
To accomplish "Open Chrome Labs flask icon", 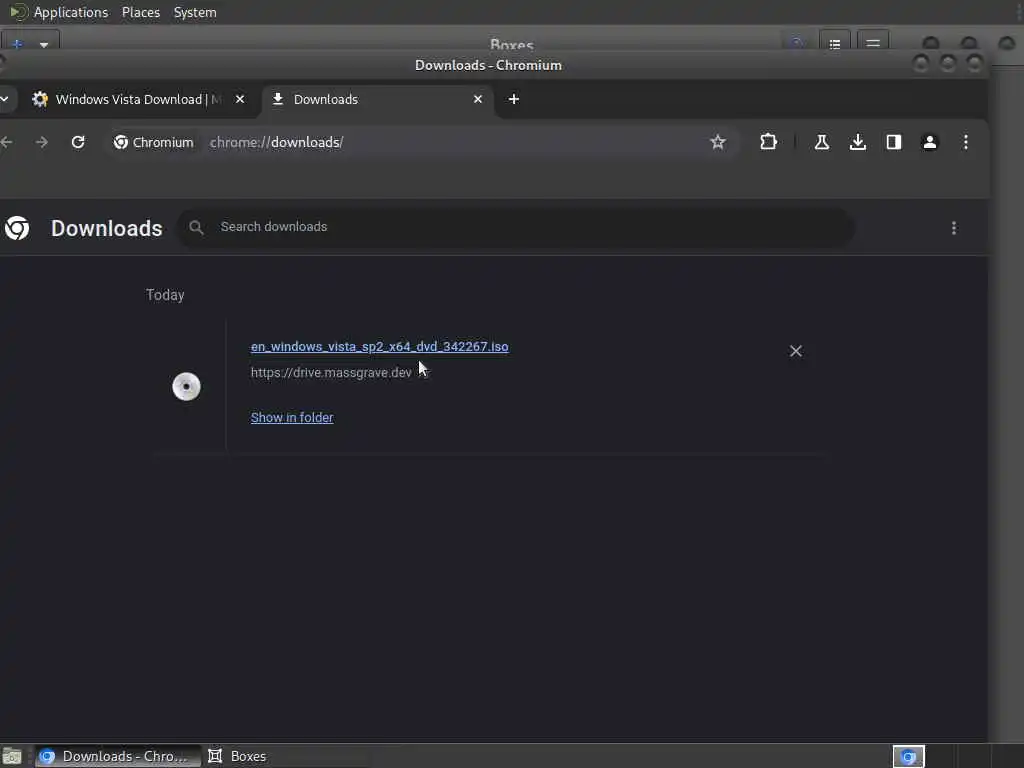I will [x=822, y=142].
